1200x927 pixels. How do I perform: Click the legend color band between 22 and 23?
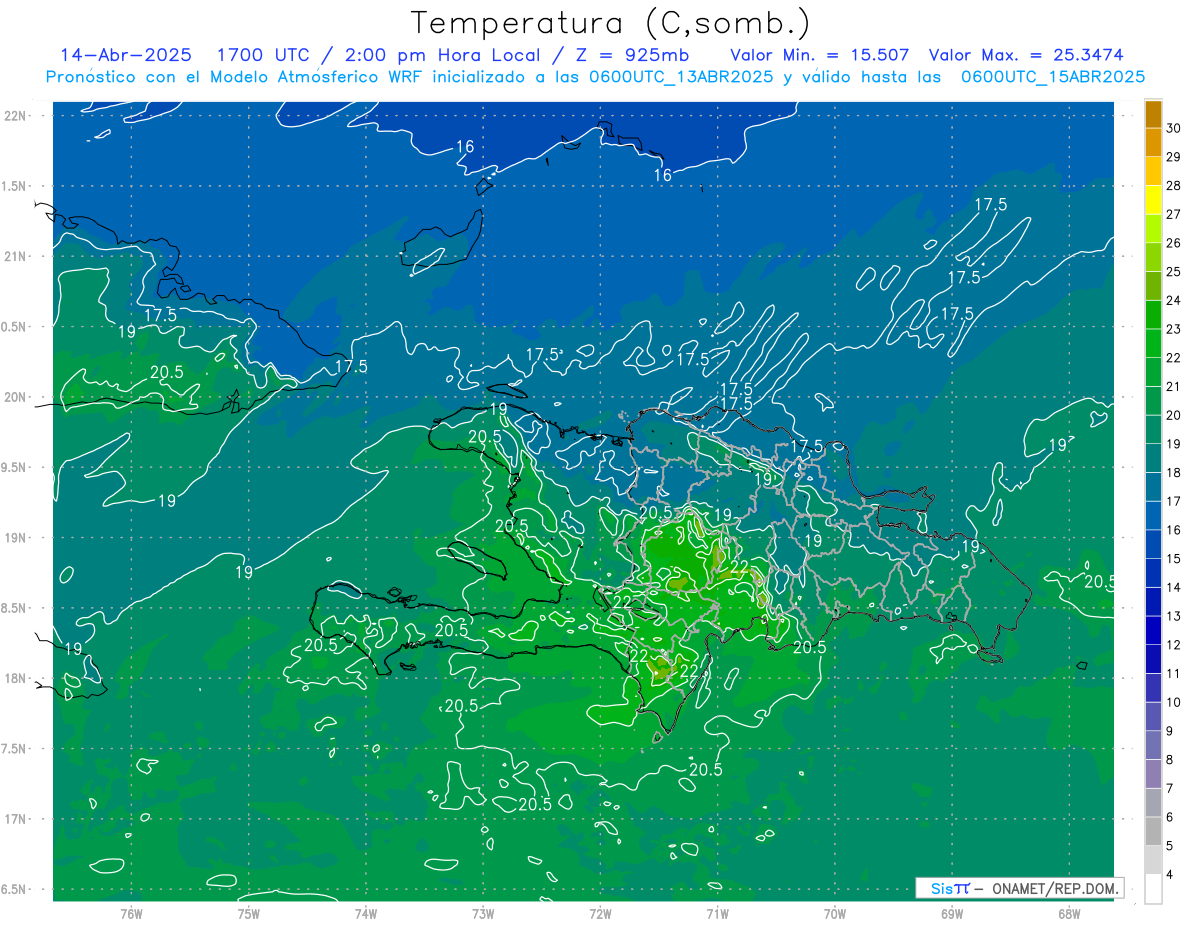(x=1153, y=343)
